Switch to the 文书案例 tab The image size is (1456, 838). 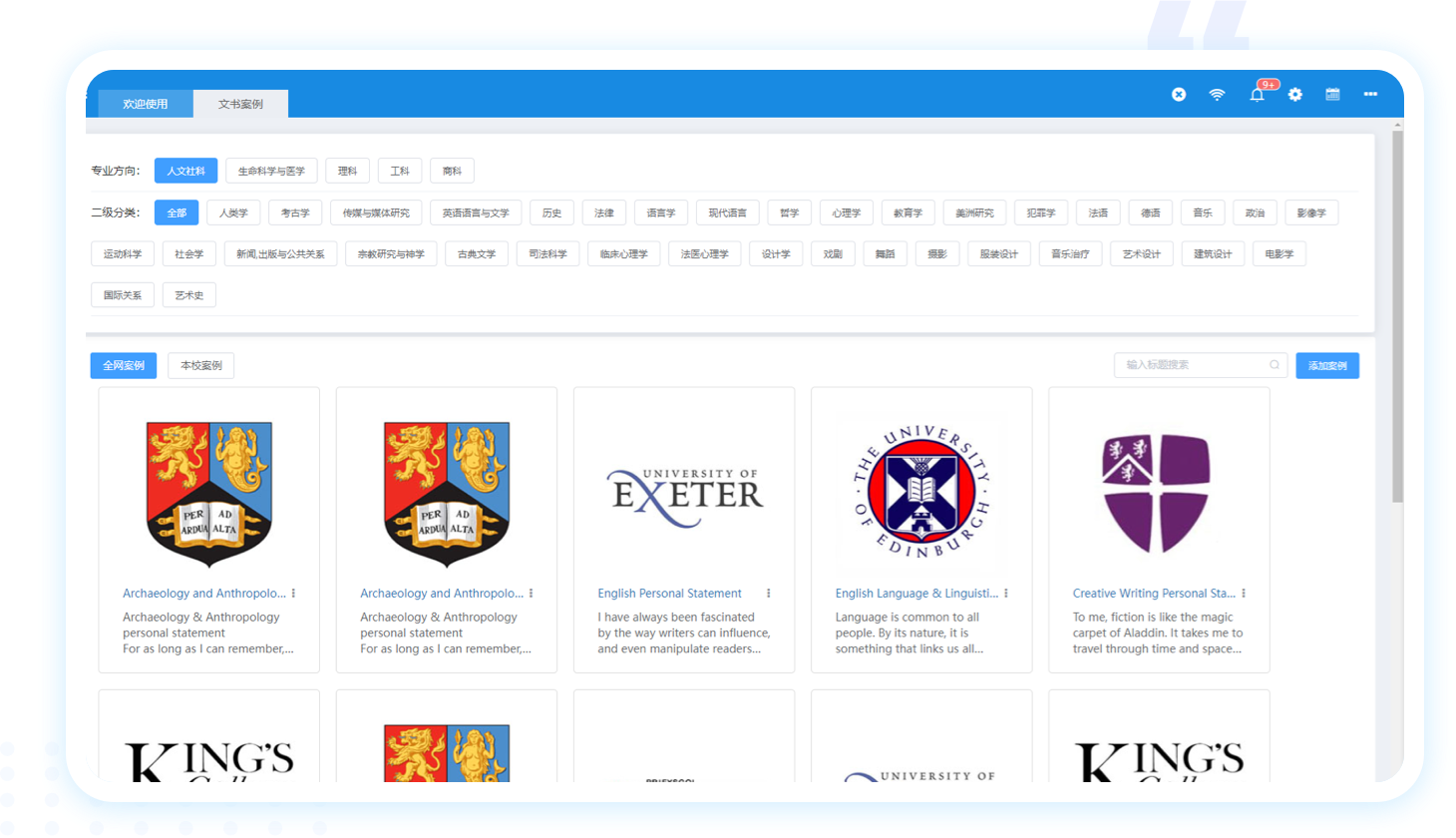point(240,104)
